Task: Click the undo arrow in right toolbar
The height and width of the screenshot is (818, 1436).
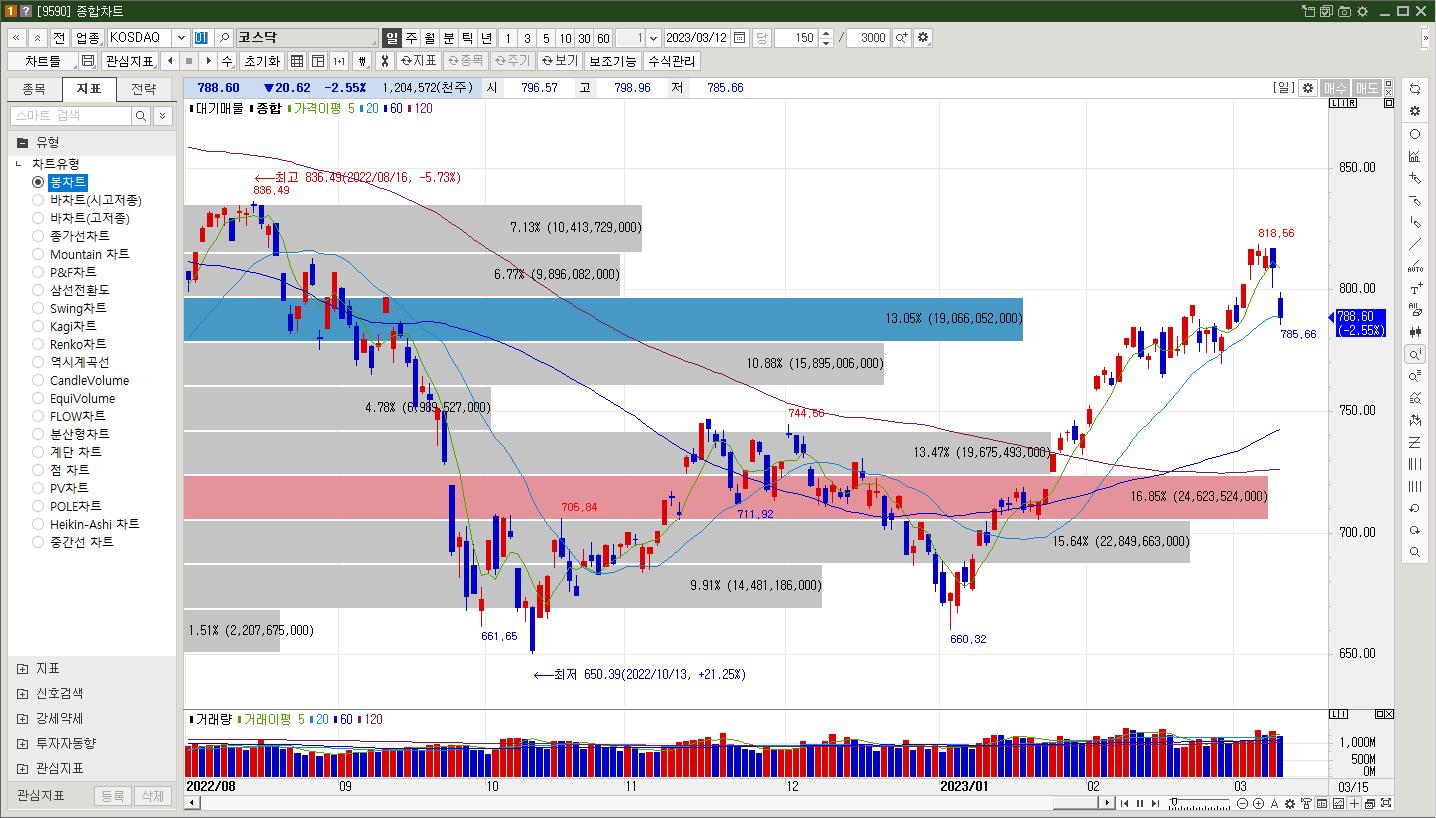Action: pos(1414,508)
